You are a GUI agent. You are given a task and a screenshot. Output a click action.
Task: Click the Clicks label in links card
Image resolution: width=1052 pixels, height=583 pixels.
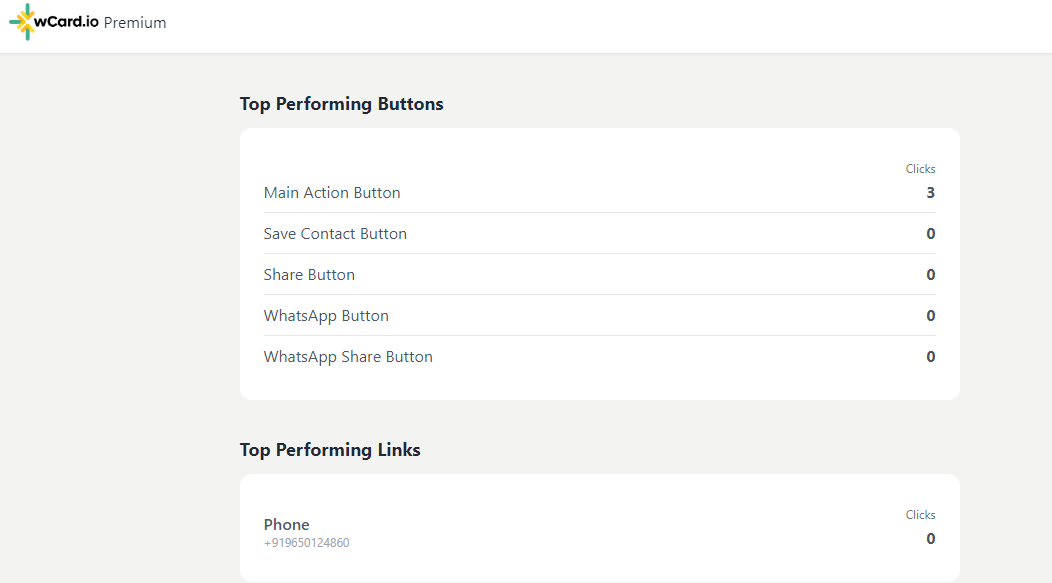(x=920, y=515)
